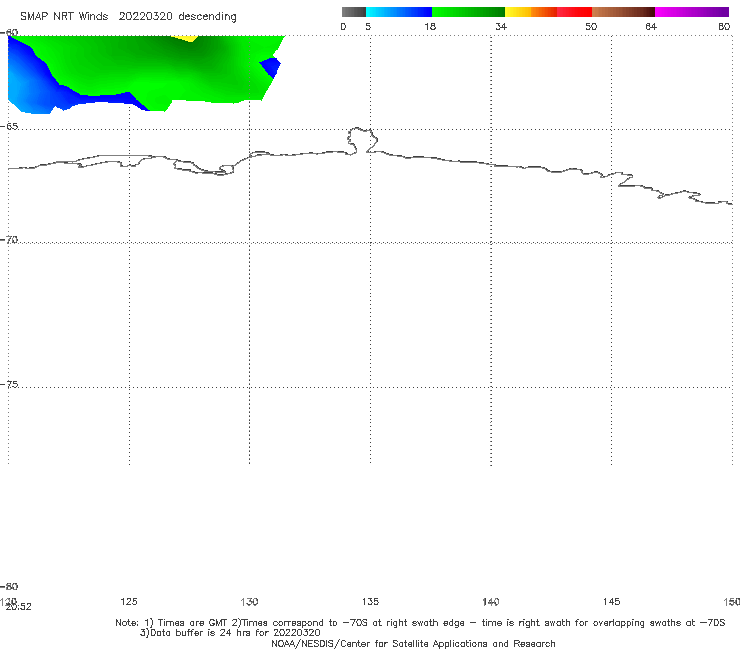Viewport: 740px width, 650px height.
Task: Click the small yellow patch atop the swath
Action: click(x=185, y=38)
